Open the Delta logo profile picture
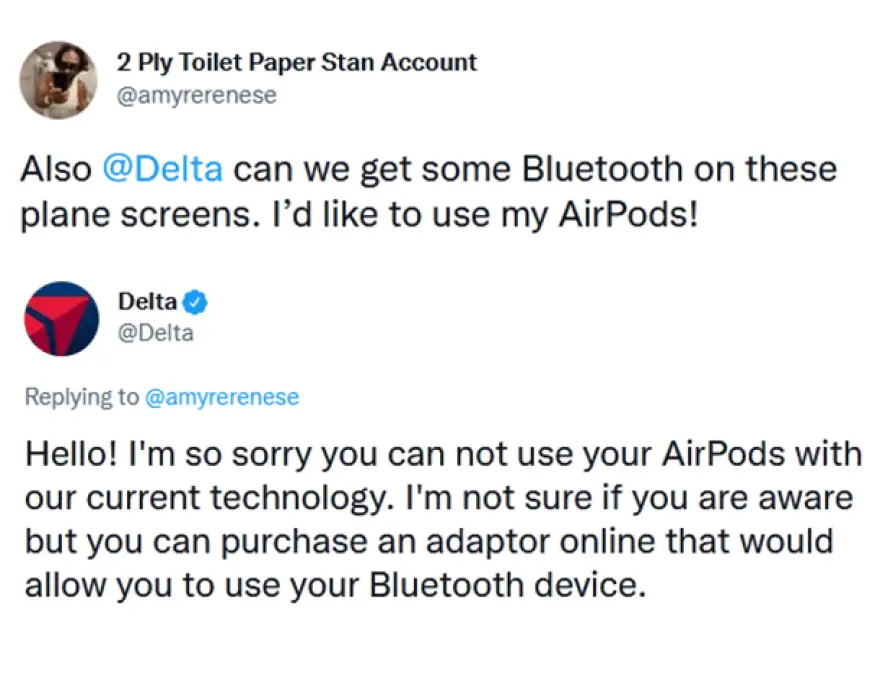This screenshot has width=893, height=675. pos(60,318)
